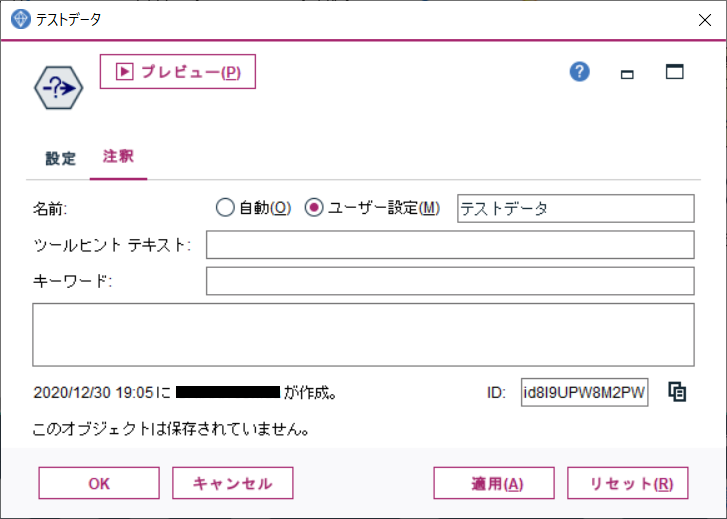Screen dimensions: 727x519
Task: Select the ユーザー設定 radio button
Action: [x=314, y=207]
